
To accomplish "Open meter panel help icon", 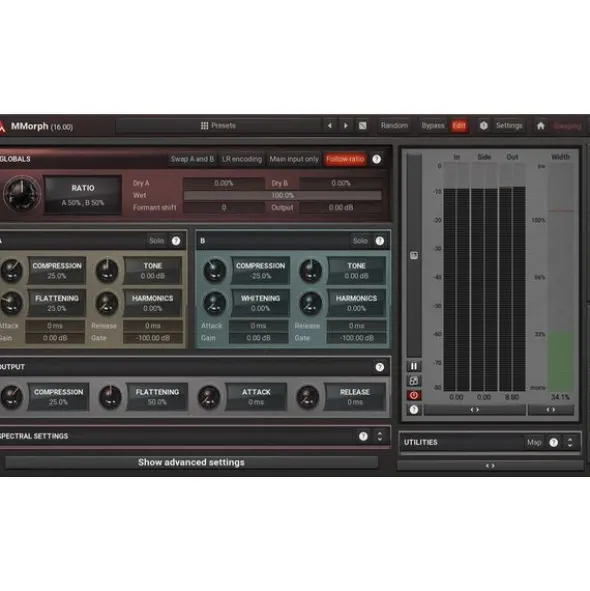I will pyautogui.click(x=414, y=410).
